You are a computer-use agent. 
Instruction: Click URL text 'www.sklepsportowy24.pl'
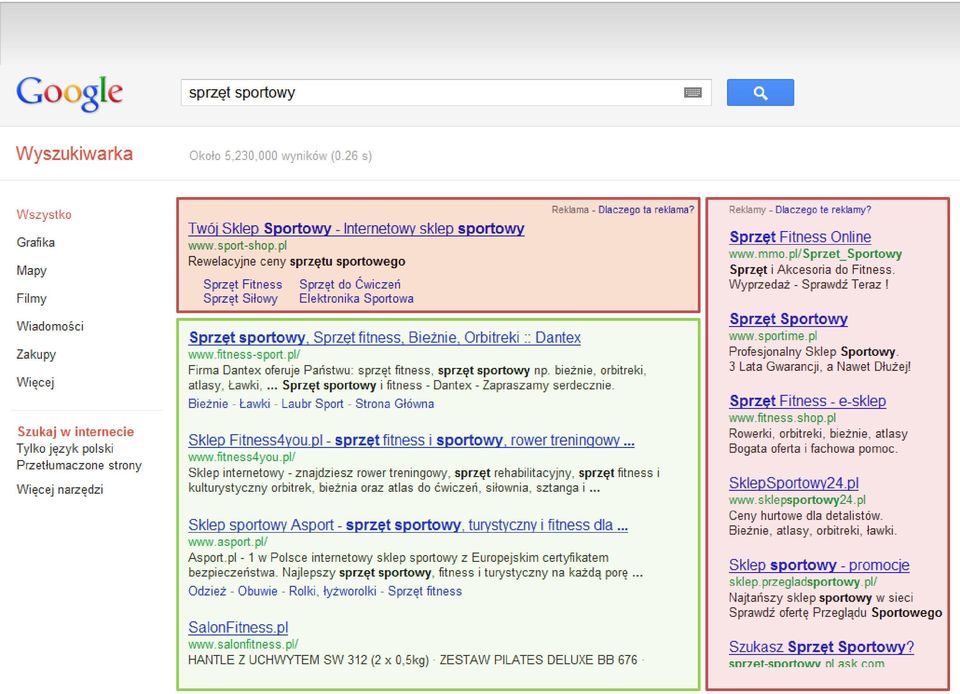[798, 500]
